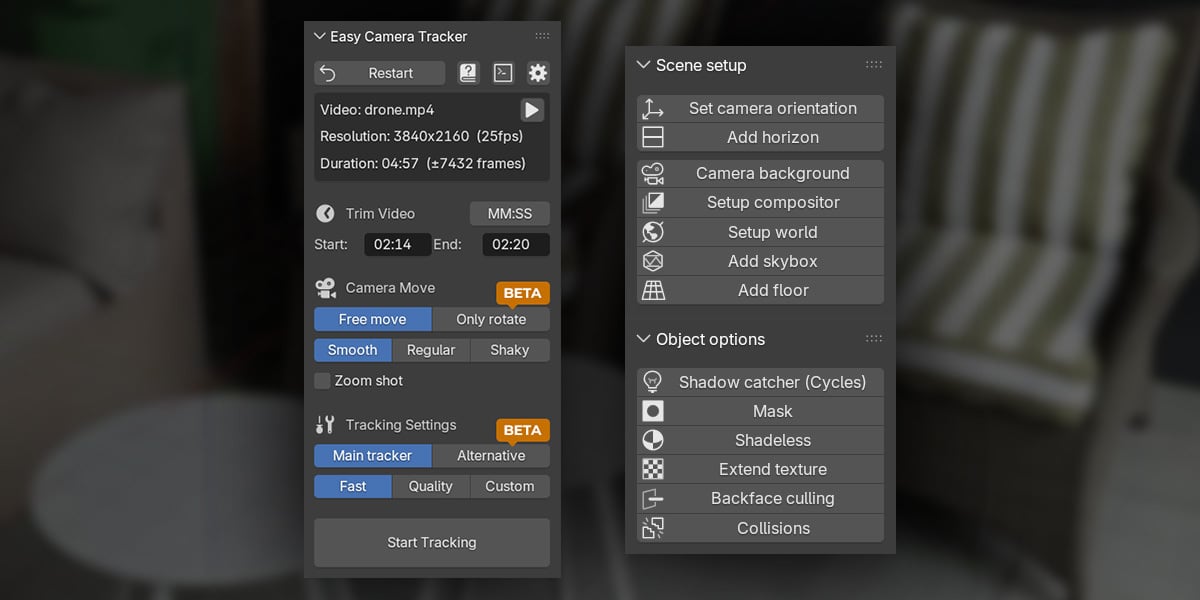Collapse the Scene setup section
Viewport: 1200px width, 600px height.
[x=643, y=66]
